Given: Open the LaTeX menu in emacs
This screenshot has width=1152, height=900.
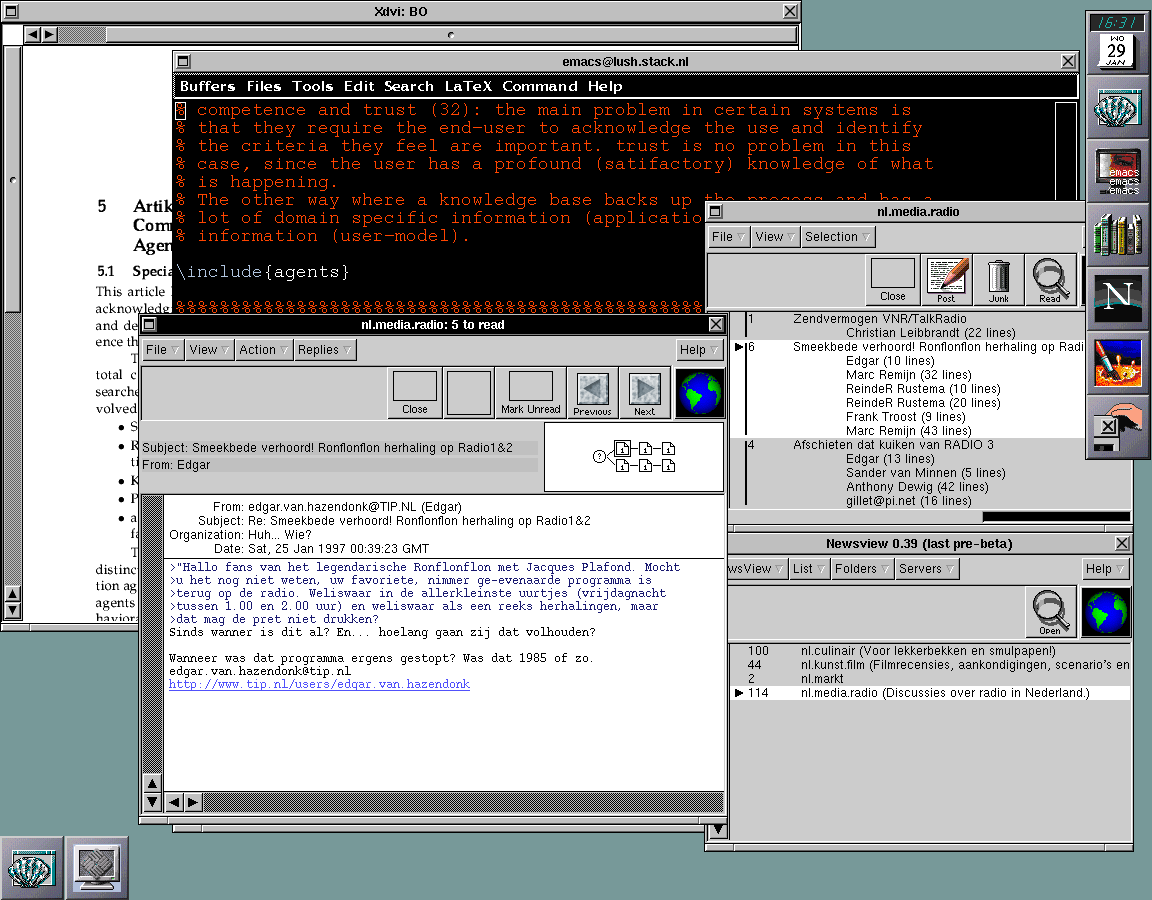Looking at the screenshot, I should tap(468, 86).
